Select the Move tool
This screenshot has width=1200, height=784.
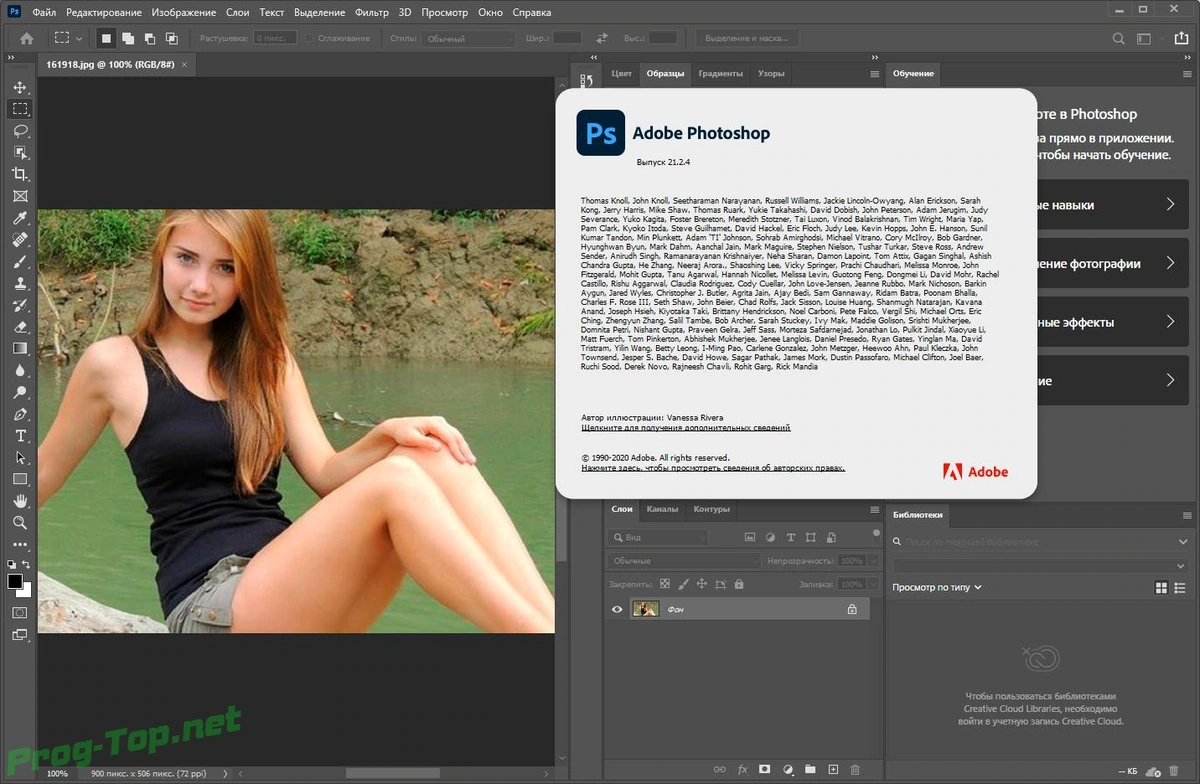point(20,87)
